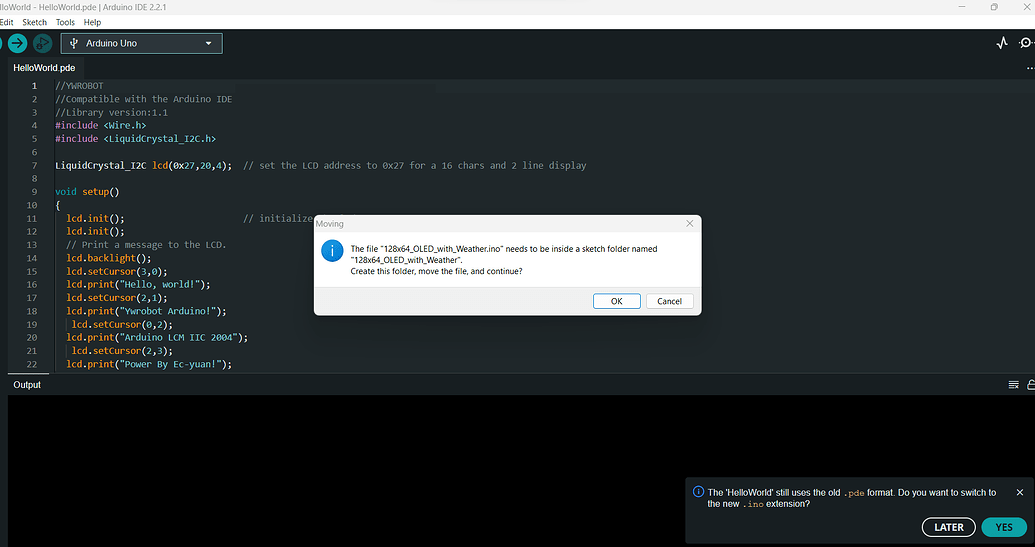Image resolution: width=1035 pixels, height=547 pixels.
Task: Click the 'lcd.print("Power By Ec-yuan!");' line
Action: pos(149,364)
